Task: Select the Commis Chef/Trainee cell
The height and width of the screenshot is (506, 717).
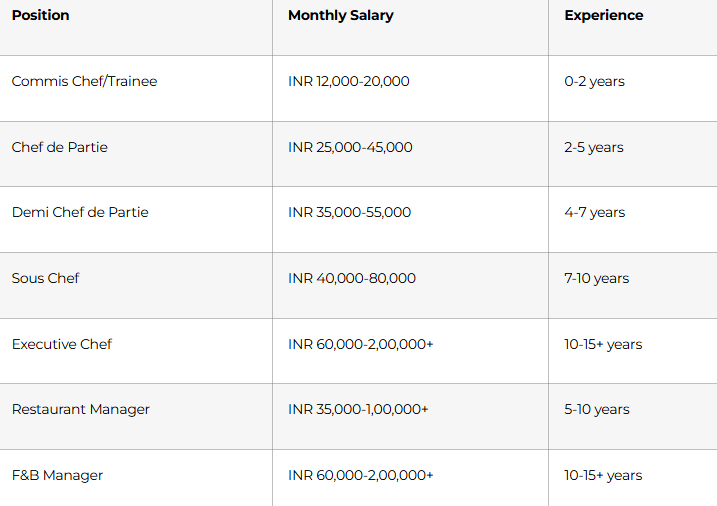Action: (84, 82)
